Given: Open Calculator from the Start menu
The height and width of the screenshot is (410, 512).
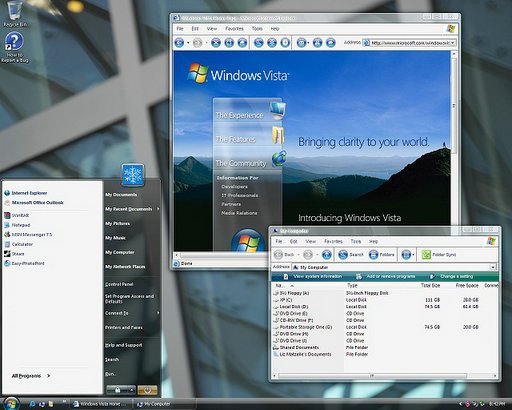Looking at the screenshot, I should click(x=19, y=244).
